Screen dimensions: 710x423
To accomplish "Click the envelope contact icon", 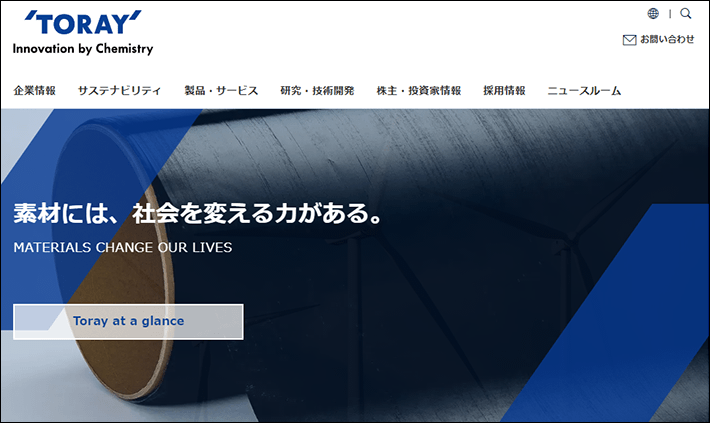I will [629, 40].
